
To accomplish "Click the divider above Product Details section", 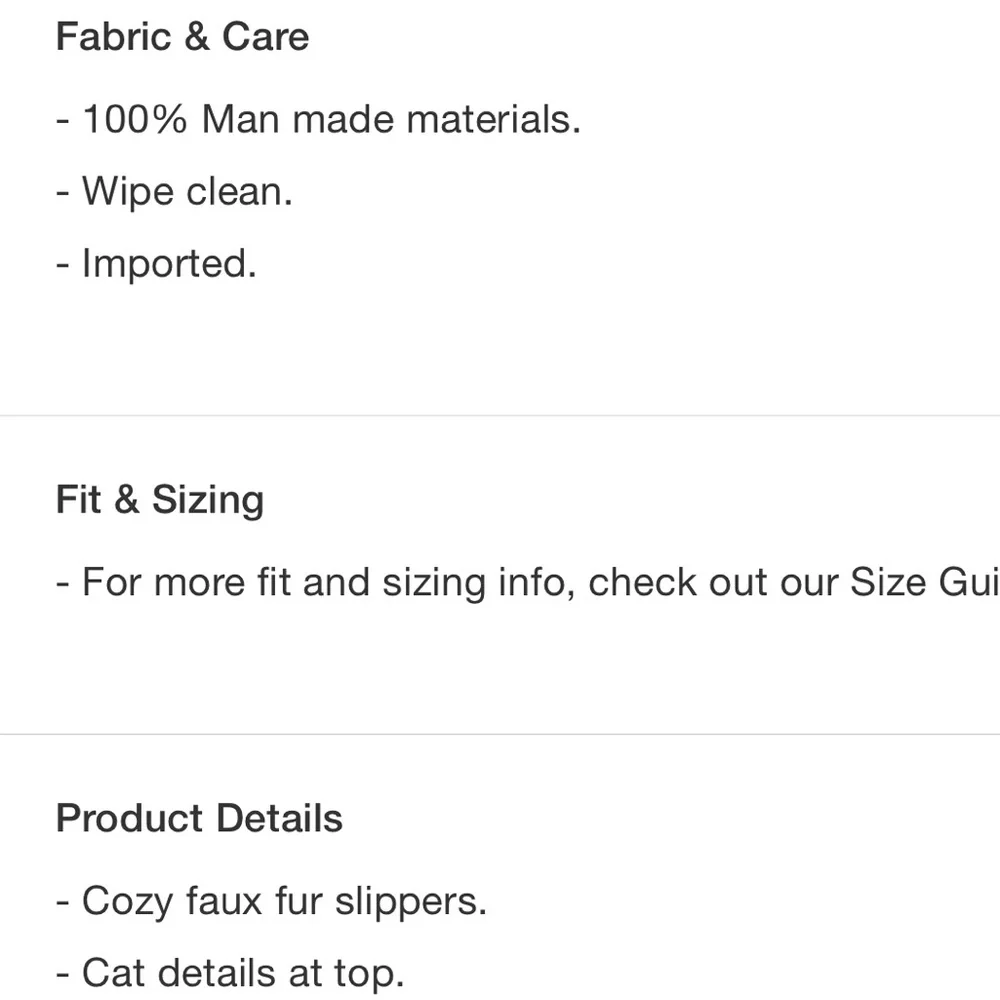I will coord(500,734).
